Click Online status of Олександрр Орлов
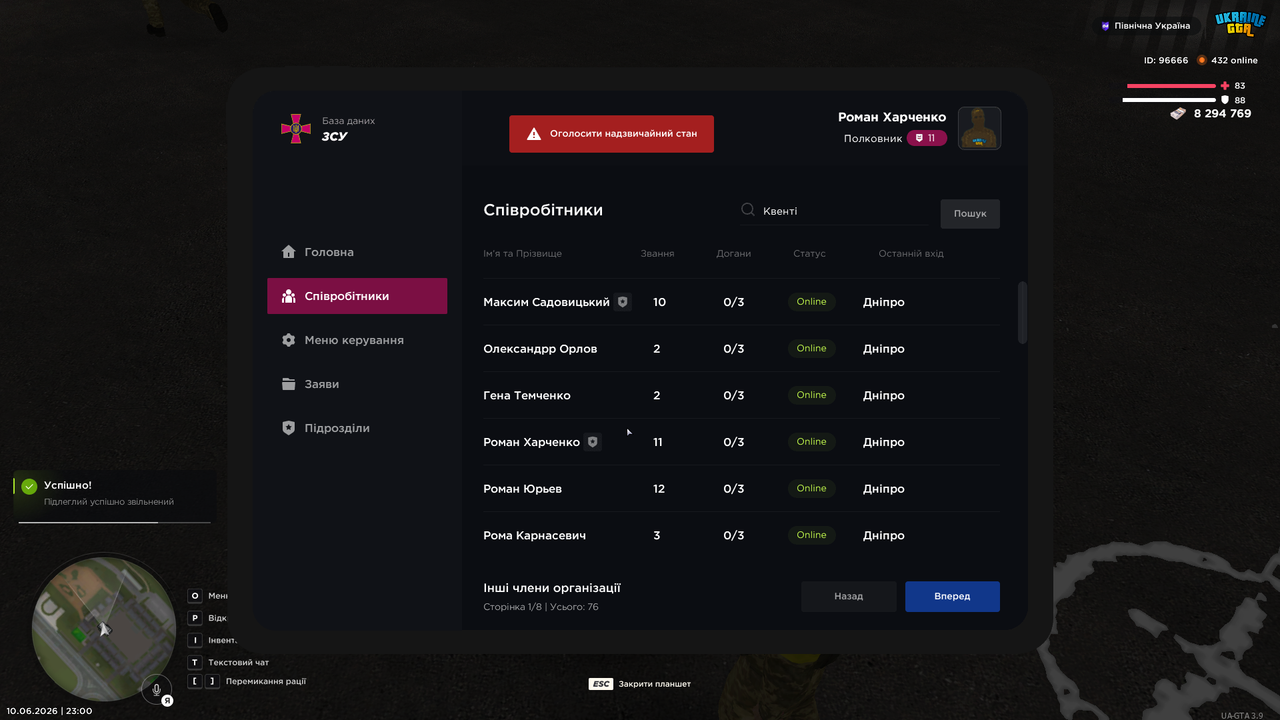Image resolution: width=1280 pixels, height=720 pixels. coord(811,349)
